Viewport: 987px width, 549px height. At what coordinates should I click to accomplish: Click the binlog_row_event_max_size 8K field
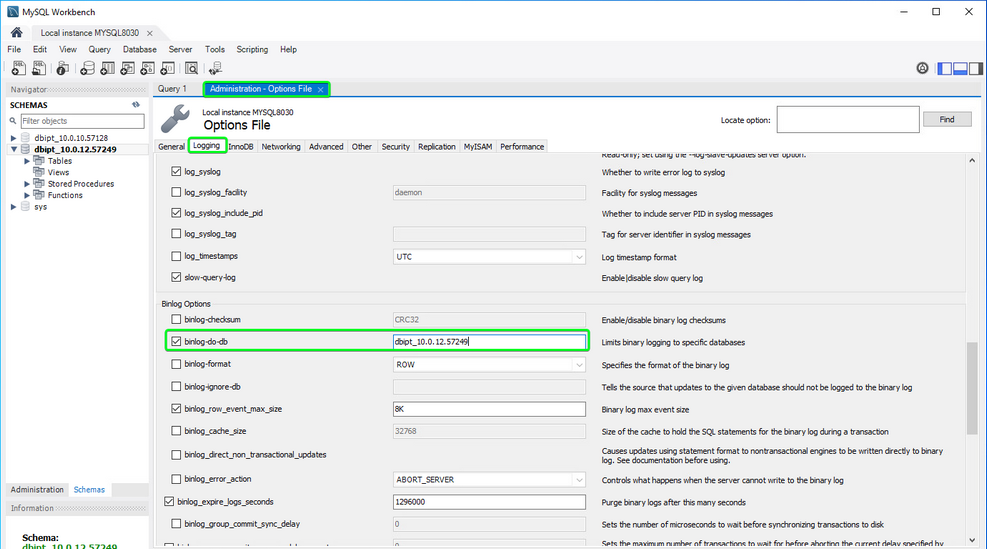[x=489, y=409]
